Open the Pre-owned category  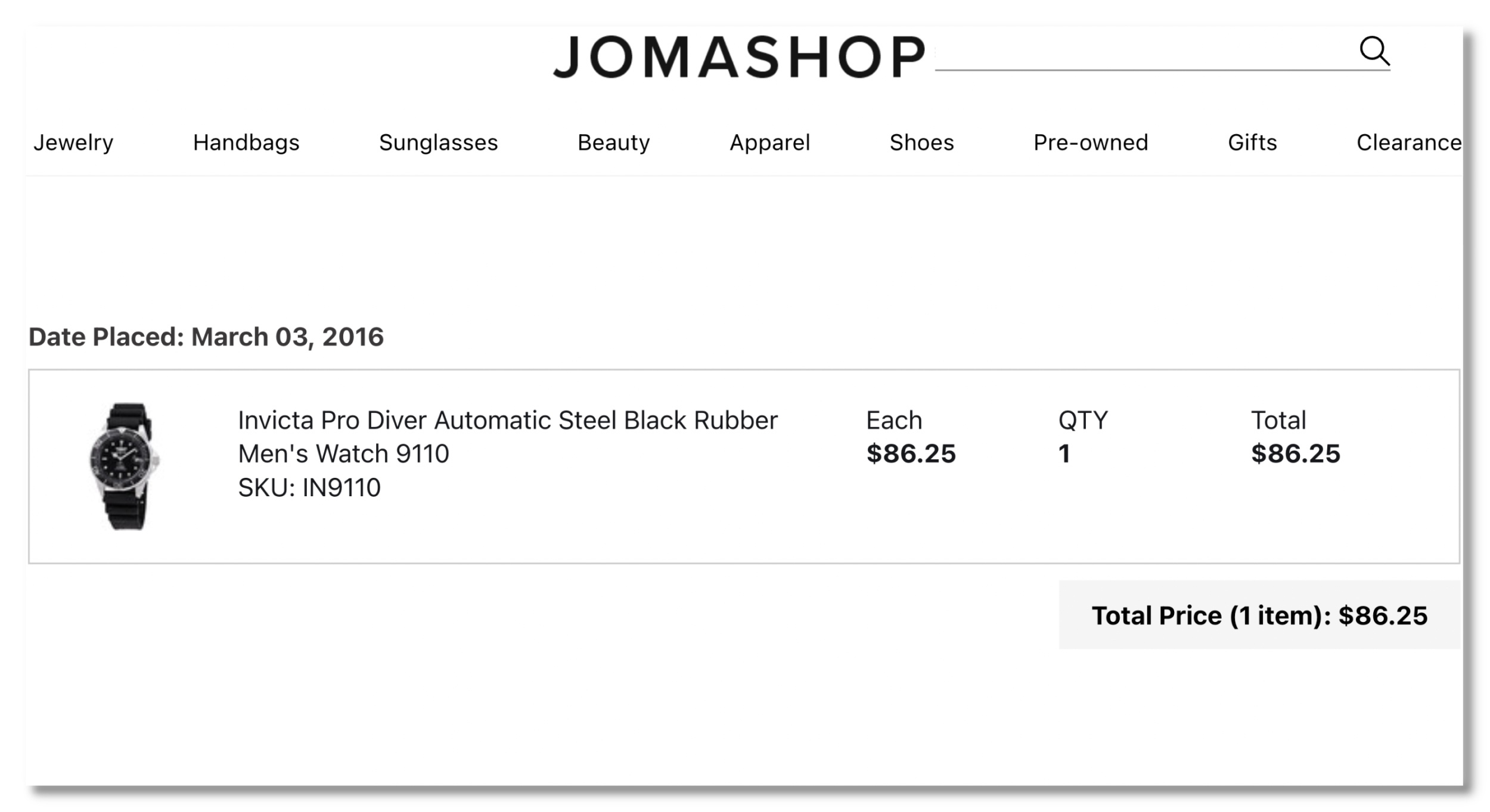click(x=1090, y=143)
